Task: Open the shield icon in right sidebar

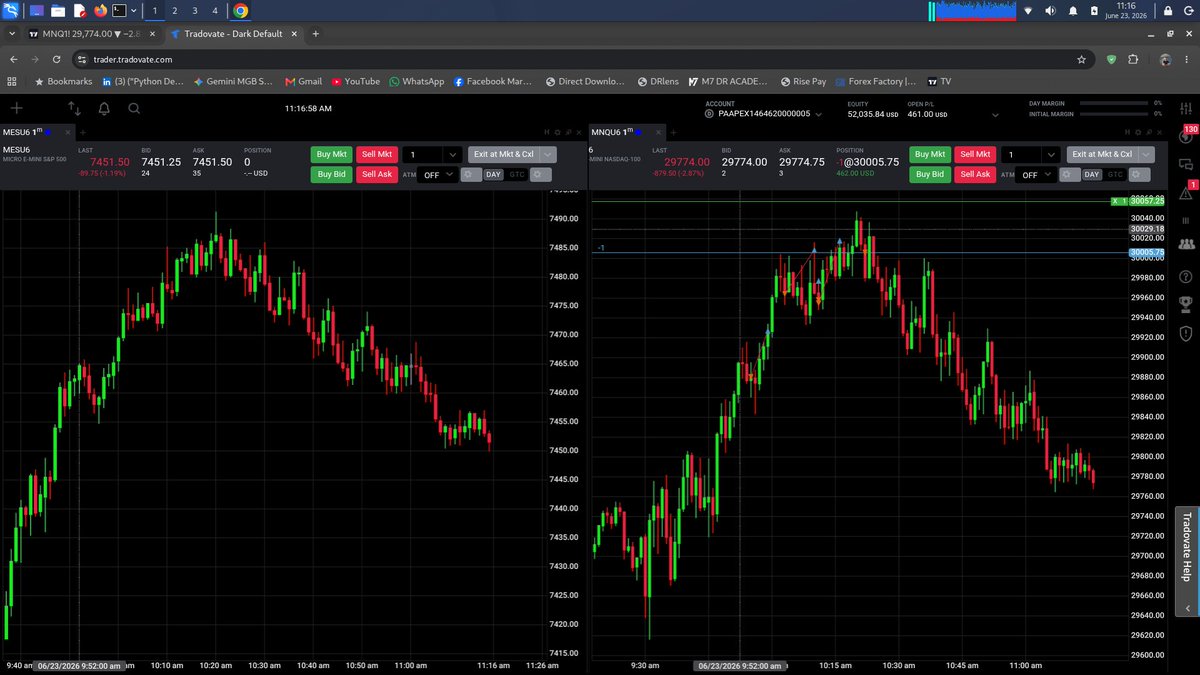Action: [1186, 332]
